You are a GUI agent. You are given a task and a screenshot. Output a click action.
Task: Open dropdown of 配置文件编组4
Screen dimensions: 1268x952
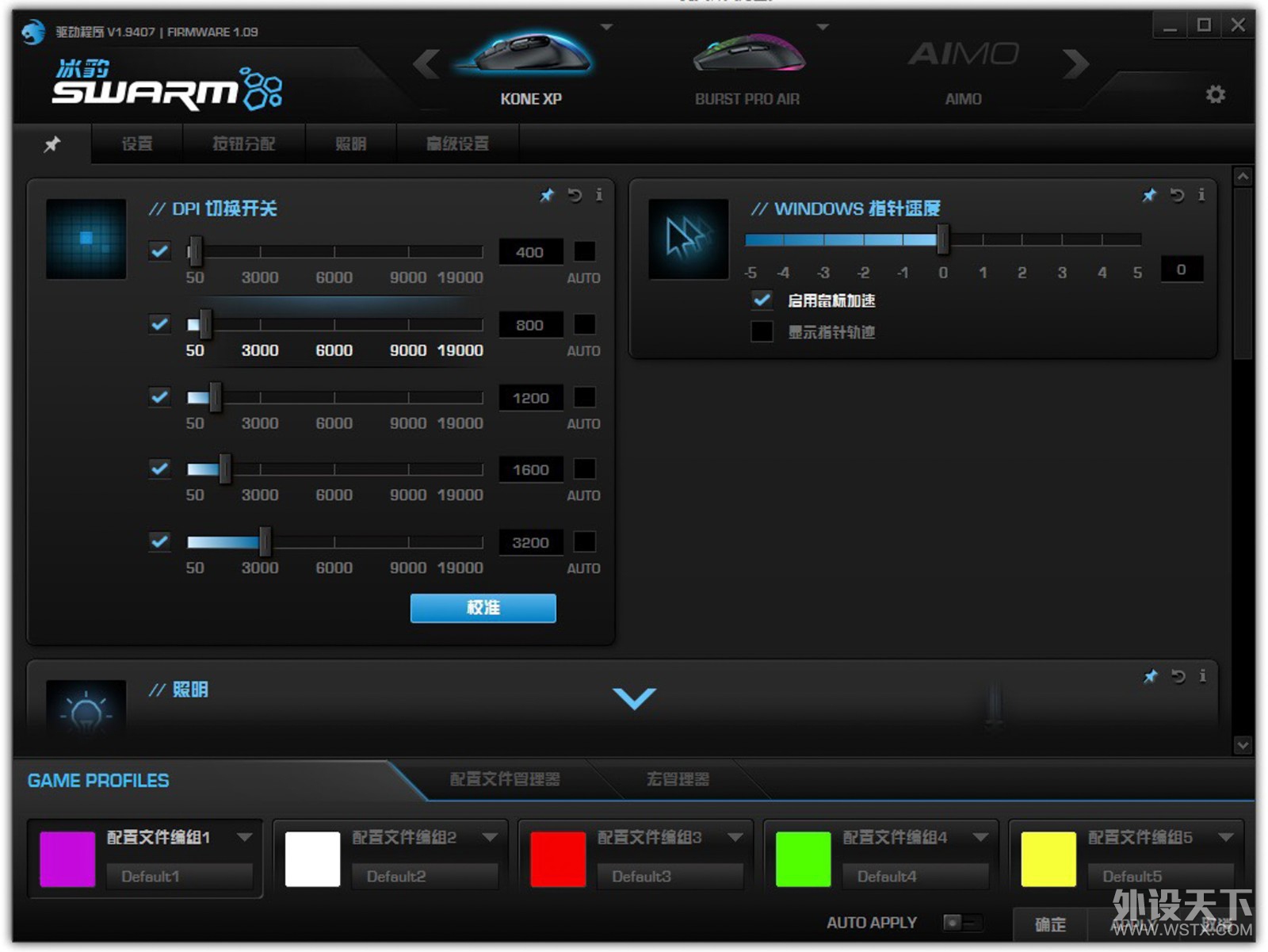coord(981,837)
